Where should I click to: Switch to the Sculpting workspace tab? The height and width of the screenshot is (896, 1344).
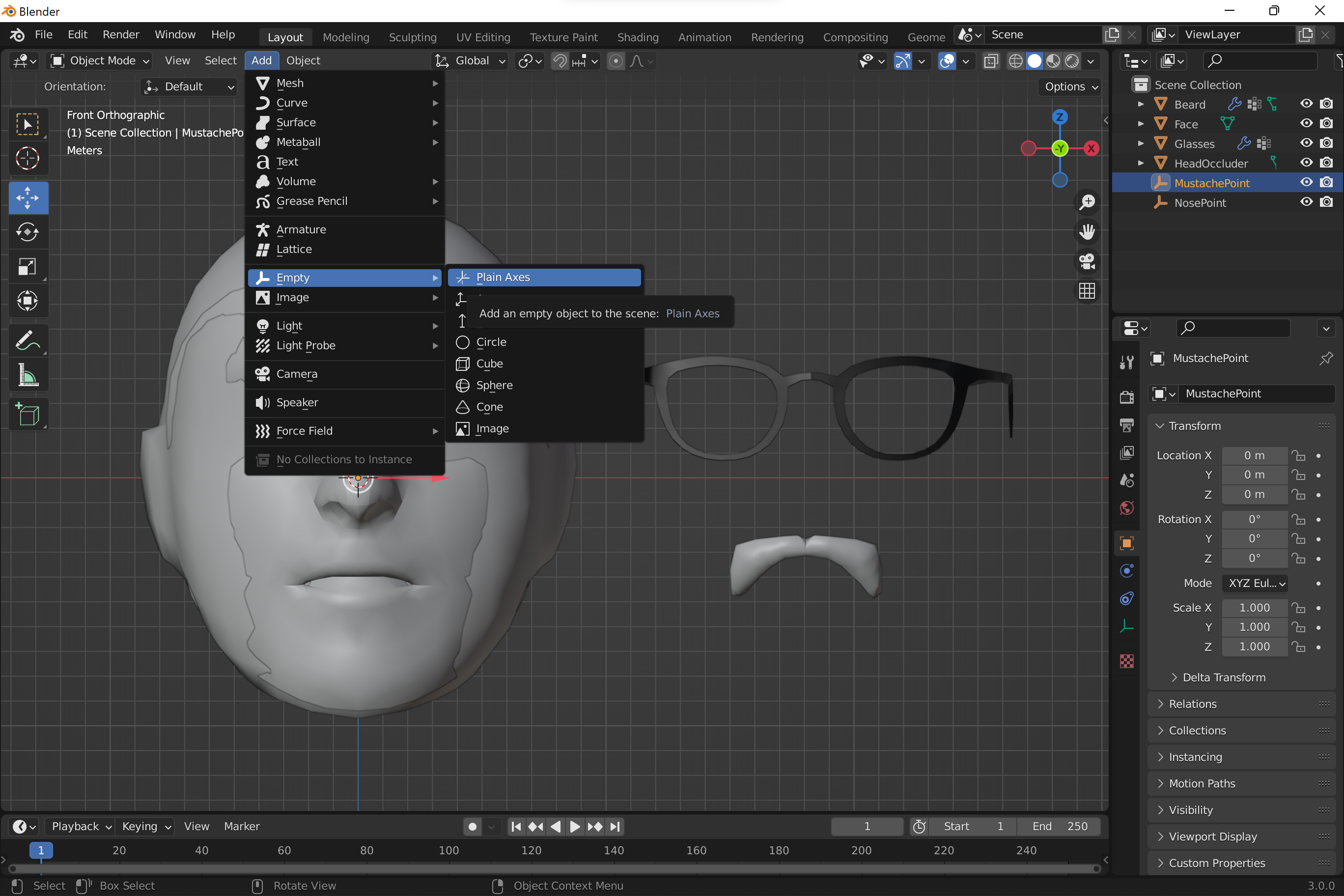[x=412, y=37]
